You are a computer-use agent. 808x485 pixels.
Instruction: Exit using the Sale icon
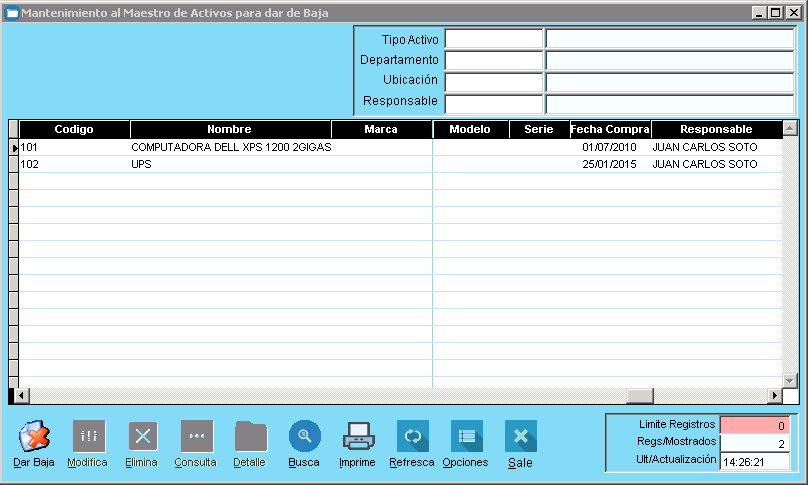pos(520,436)
